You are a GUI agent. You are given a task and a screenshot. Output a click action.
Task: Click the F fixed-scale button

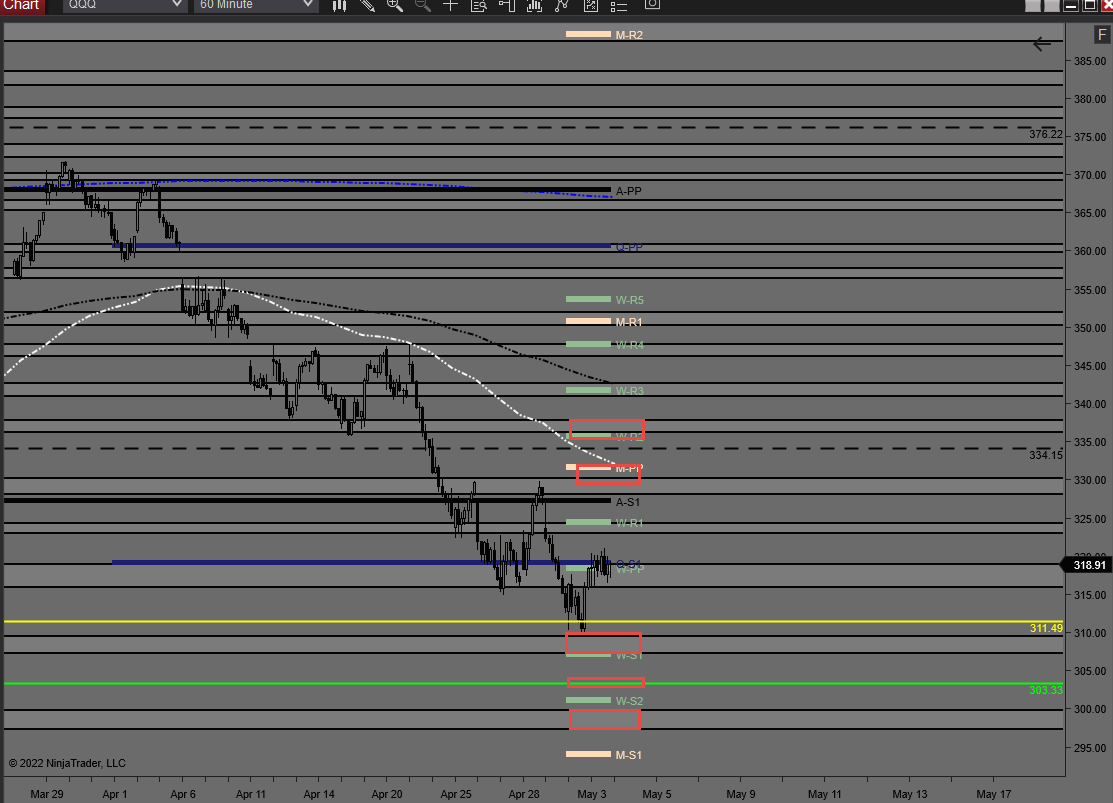[x=1102, y=35]
